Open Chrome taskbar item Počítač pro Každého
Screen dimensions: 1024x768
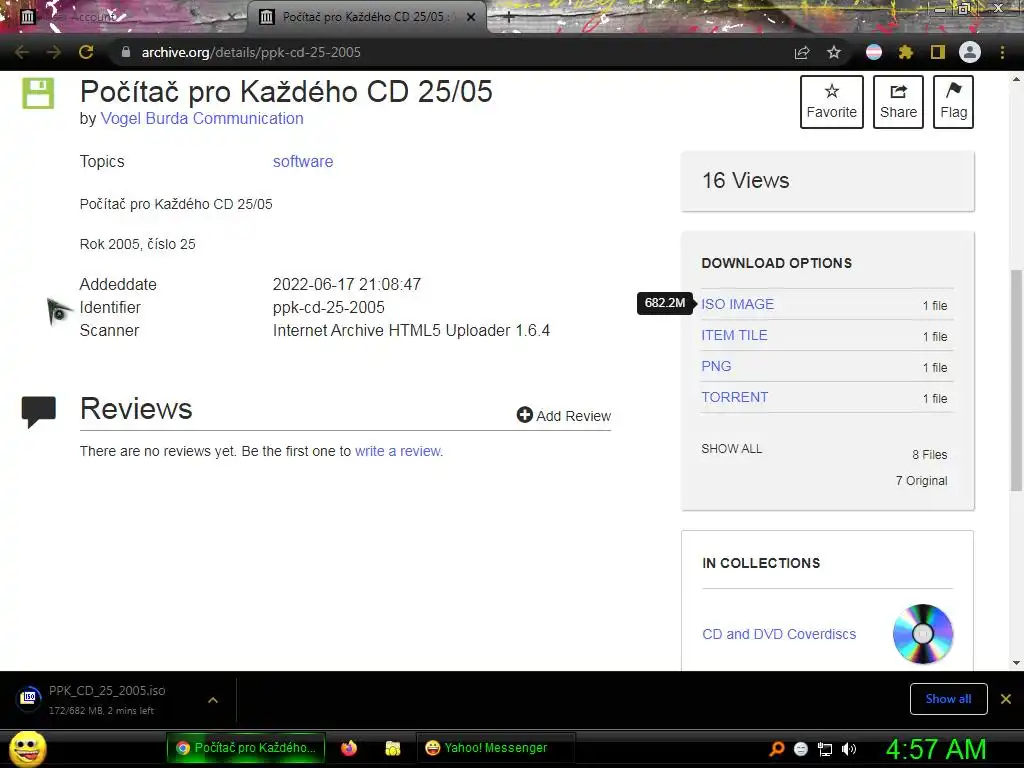(x=246, y=748)
